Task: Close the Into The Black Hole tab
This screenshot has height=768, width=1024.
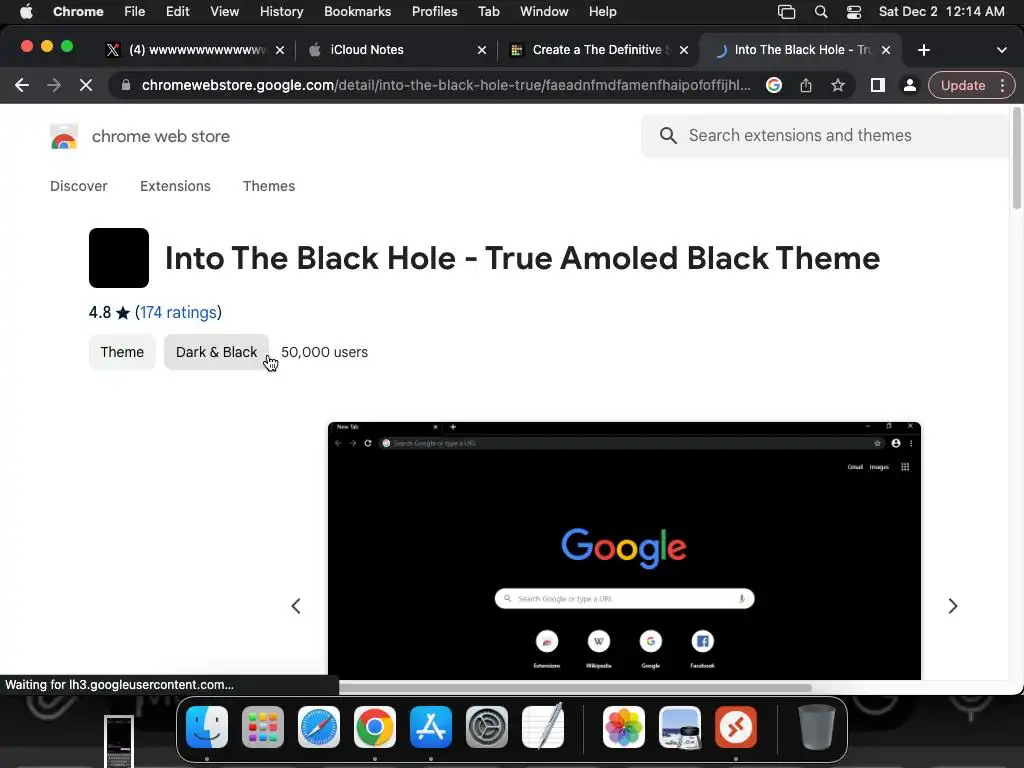Action: coord(886,50)
